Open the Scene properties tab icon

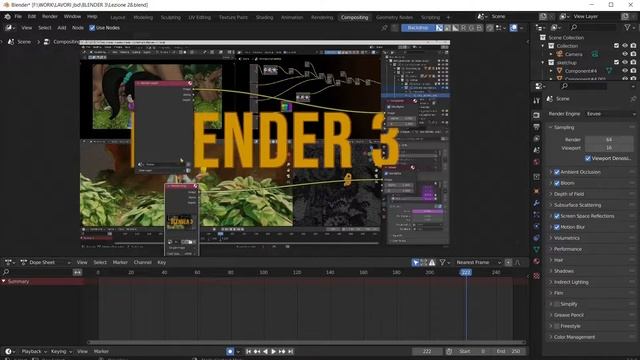537,150
